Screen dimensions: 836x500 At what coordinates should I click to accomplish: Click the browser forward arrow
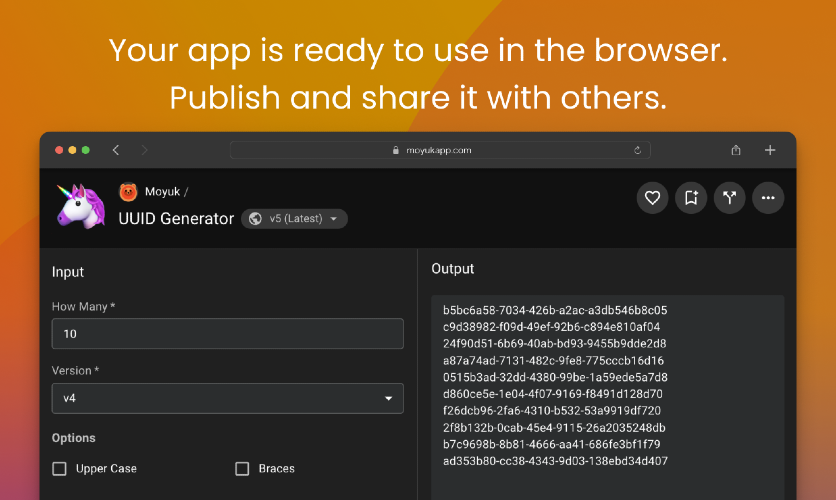144,150
